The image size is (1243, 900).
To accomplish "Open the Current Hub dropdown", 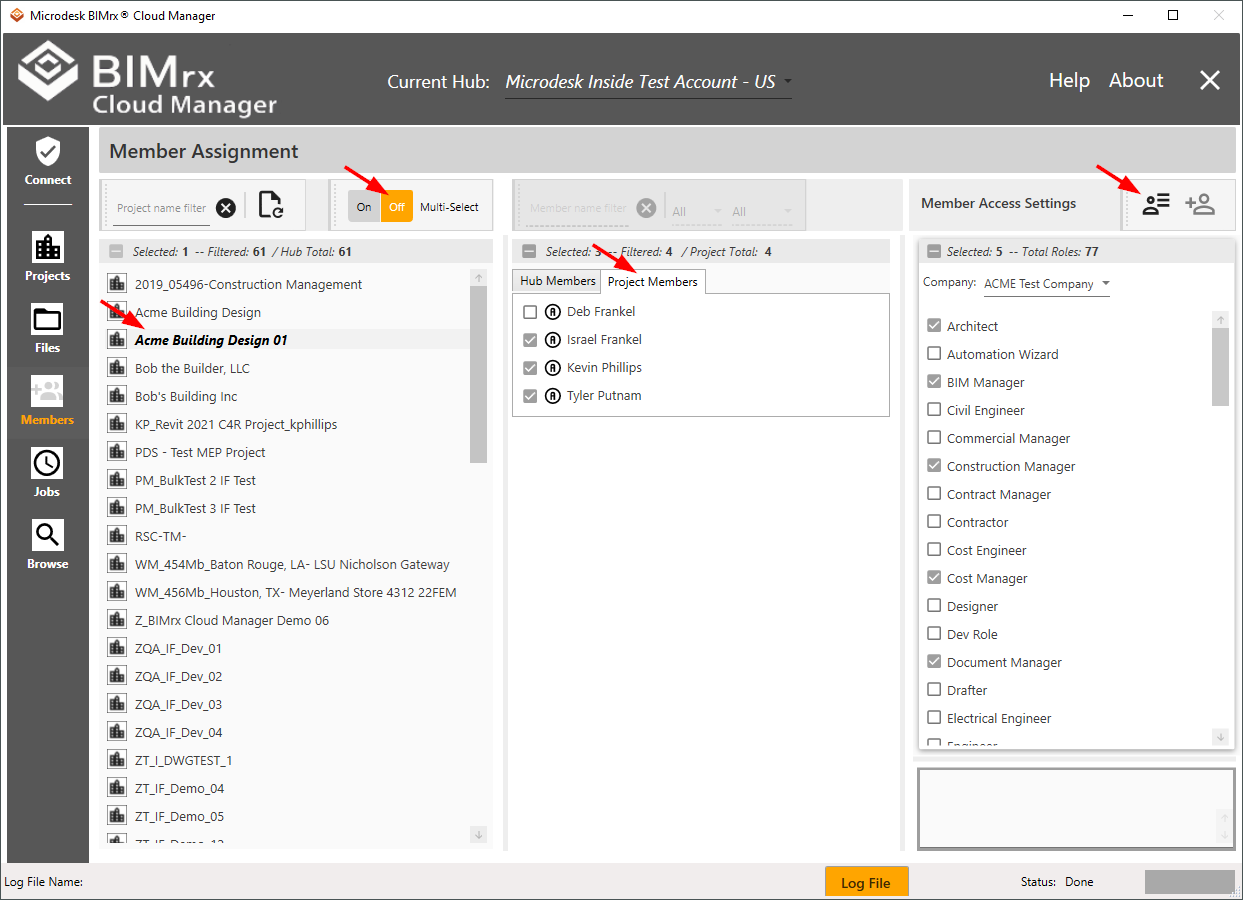I will [648, 82].
